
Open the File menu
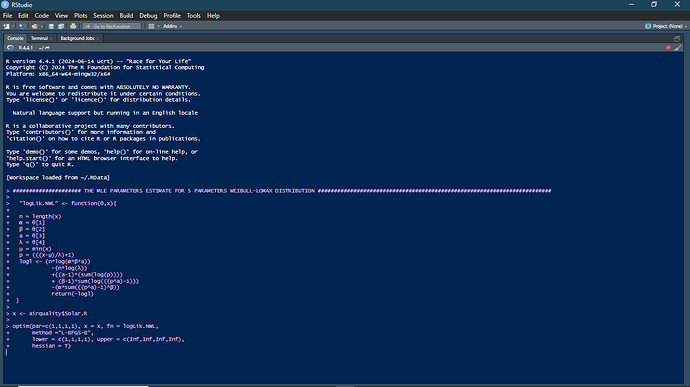(x=7, y=16)
